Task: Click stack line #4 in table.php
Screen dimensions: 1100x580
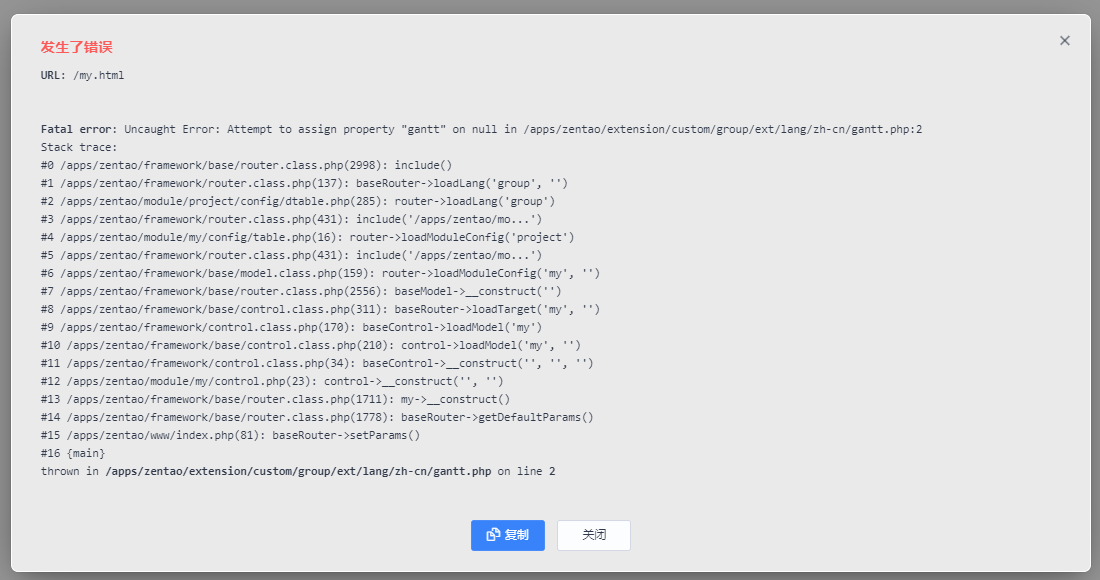Action: pos(307,237)
